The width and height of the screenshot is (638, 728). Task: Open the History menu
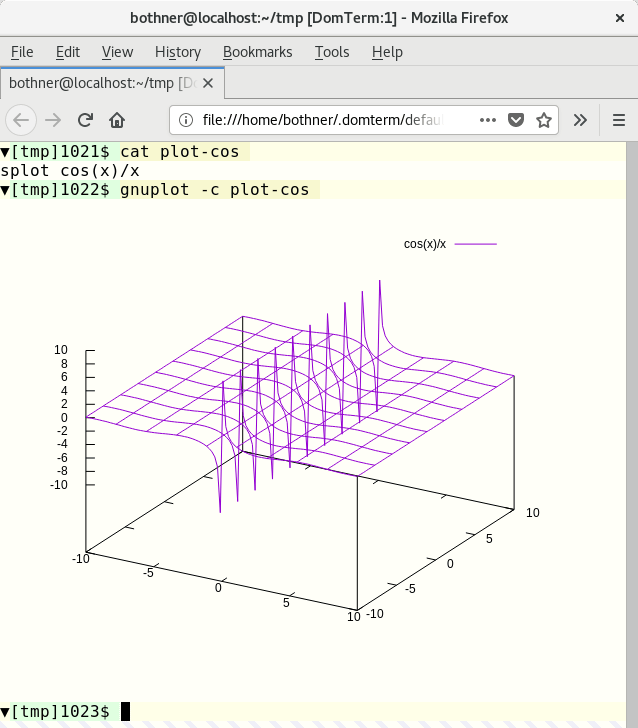pyautogui.click(x=178, y=52)
